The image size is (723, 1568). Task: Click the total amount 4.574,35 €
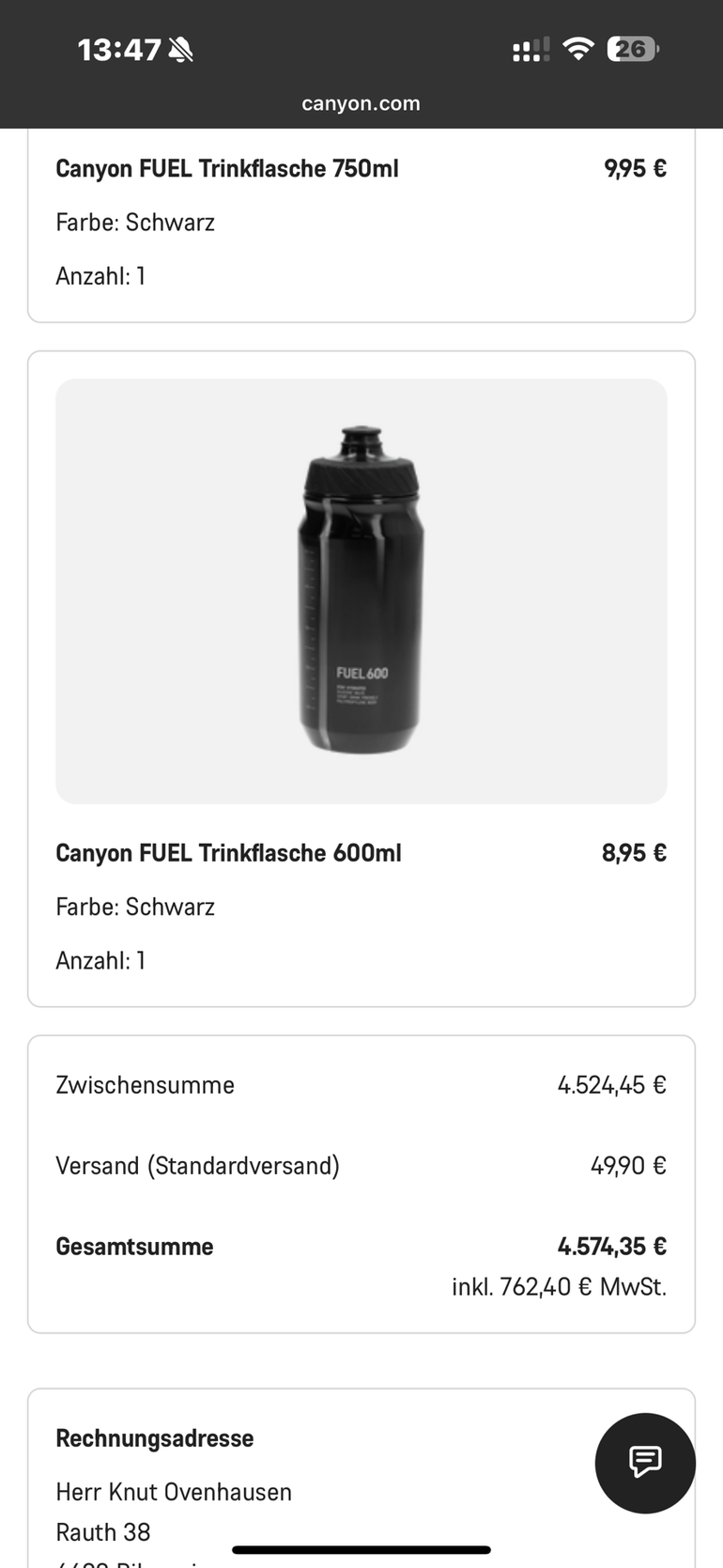click(x=611, y=1247)
